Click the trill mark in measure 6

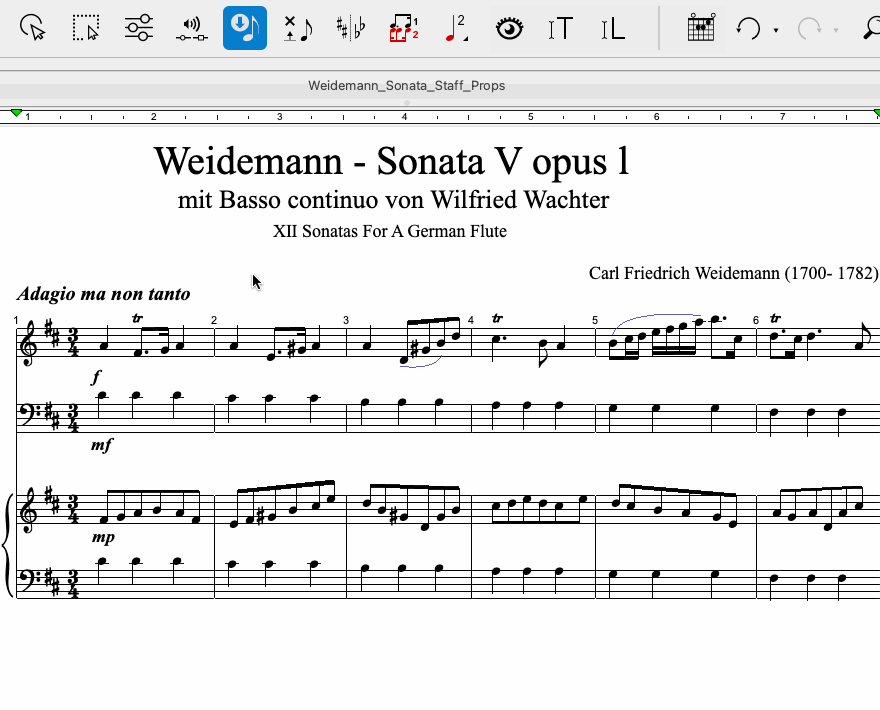pyautogui.click(x=776, y=318)
